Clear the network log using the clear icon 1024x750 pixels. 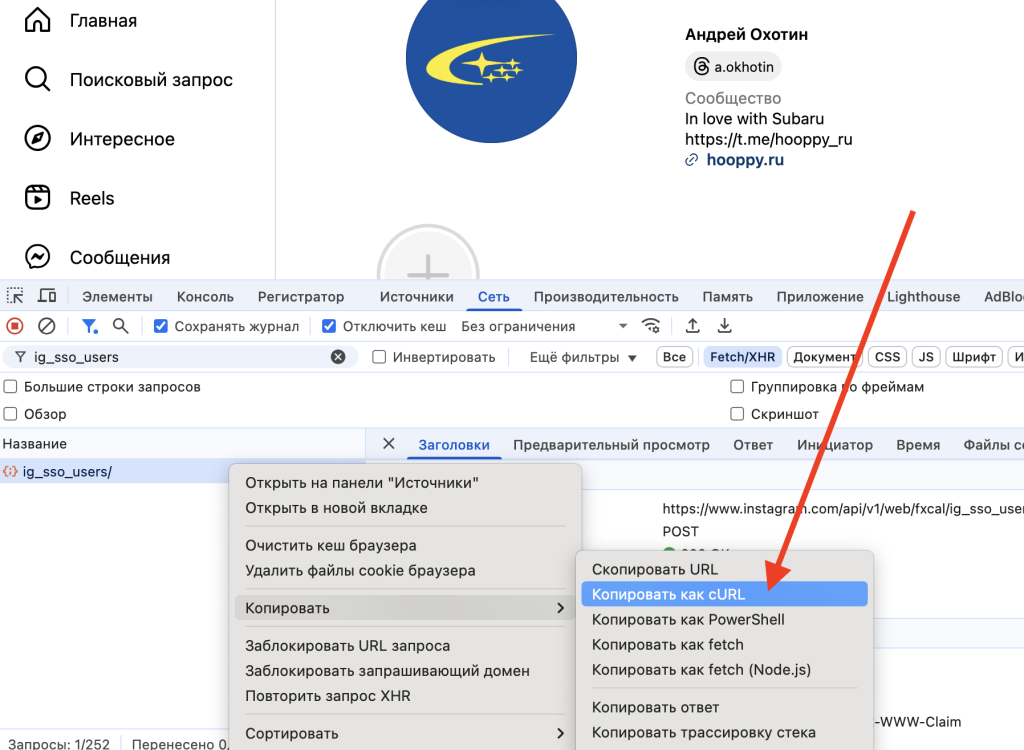pyautogui.click(x=46, y=326)
